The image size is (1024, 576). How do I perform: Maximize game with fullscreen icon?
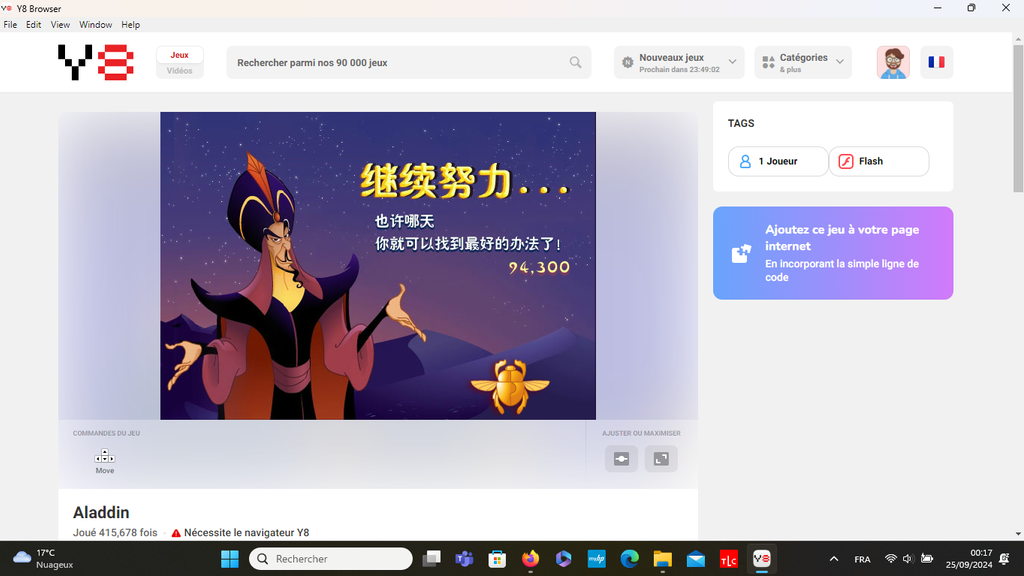[661, 459]
